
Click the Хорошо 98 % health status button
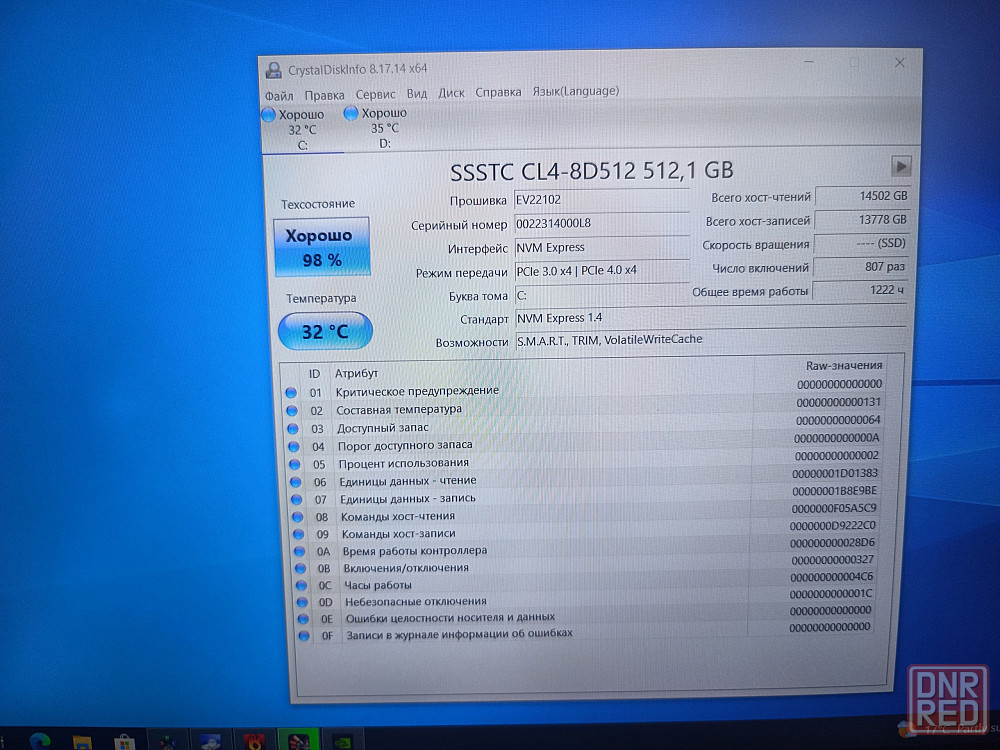point(321,247)
